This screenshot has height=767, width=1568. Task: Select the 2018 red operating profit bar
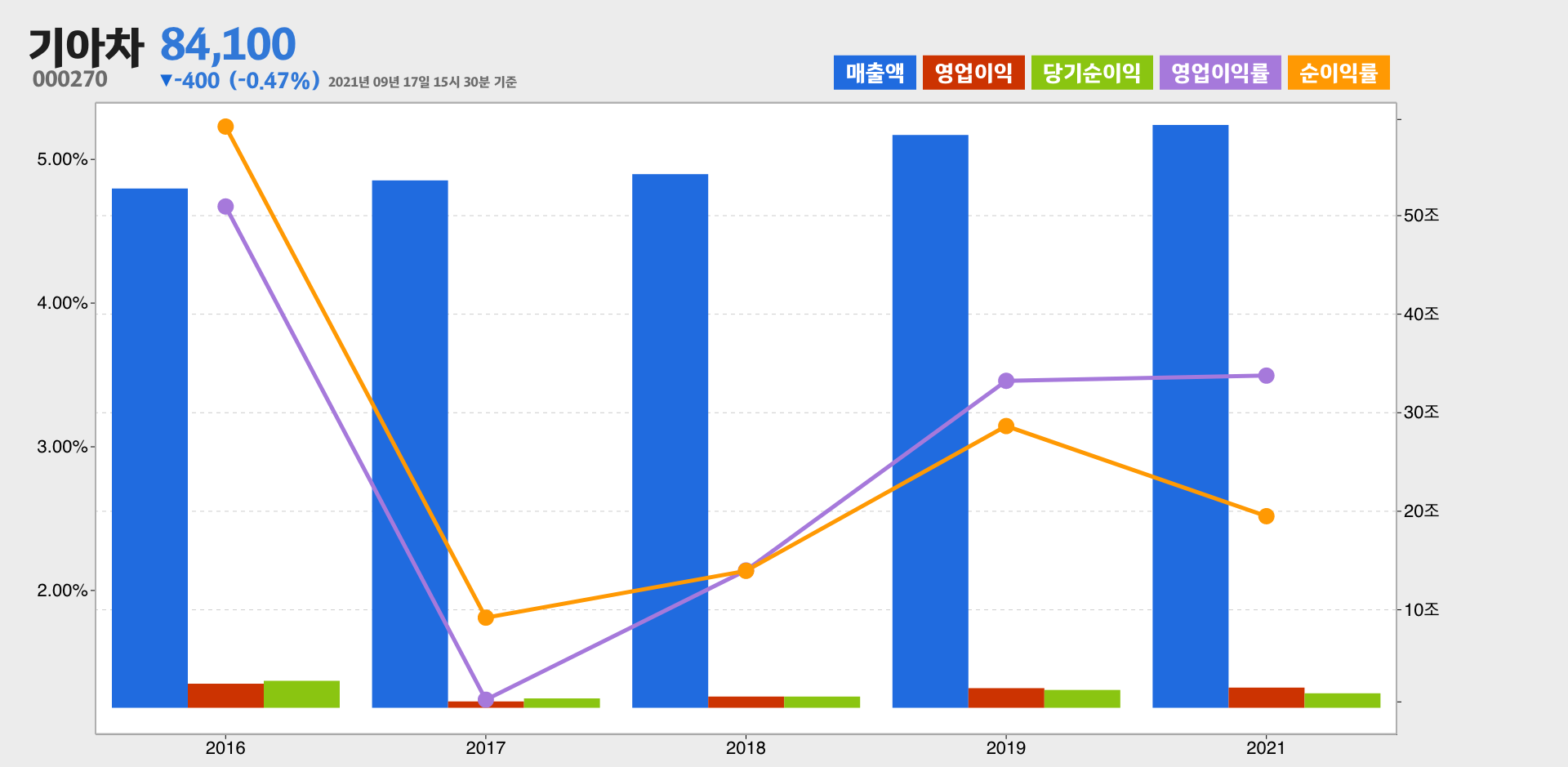coord(746,702)
